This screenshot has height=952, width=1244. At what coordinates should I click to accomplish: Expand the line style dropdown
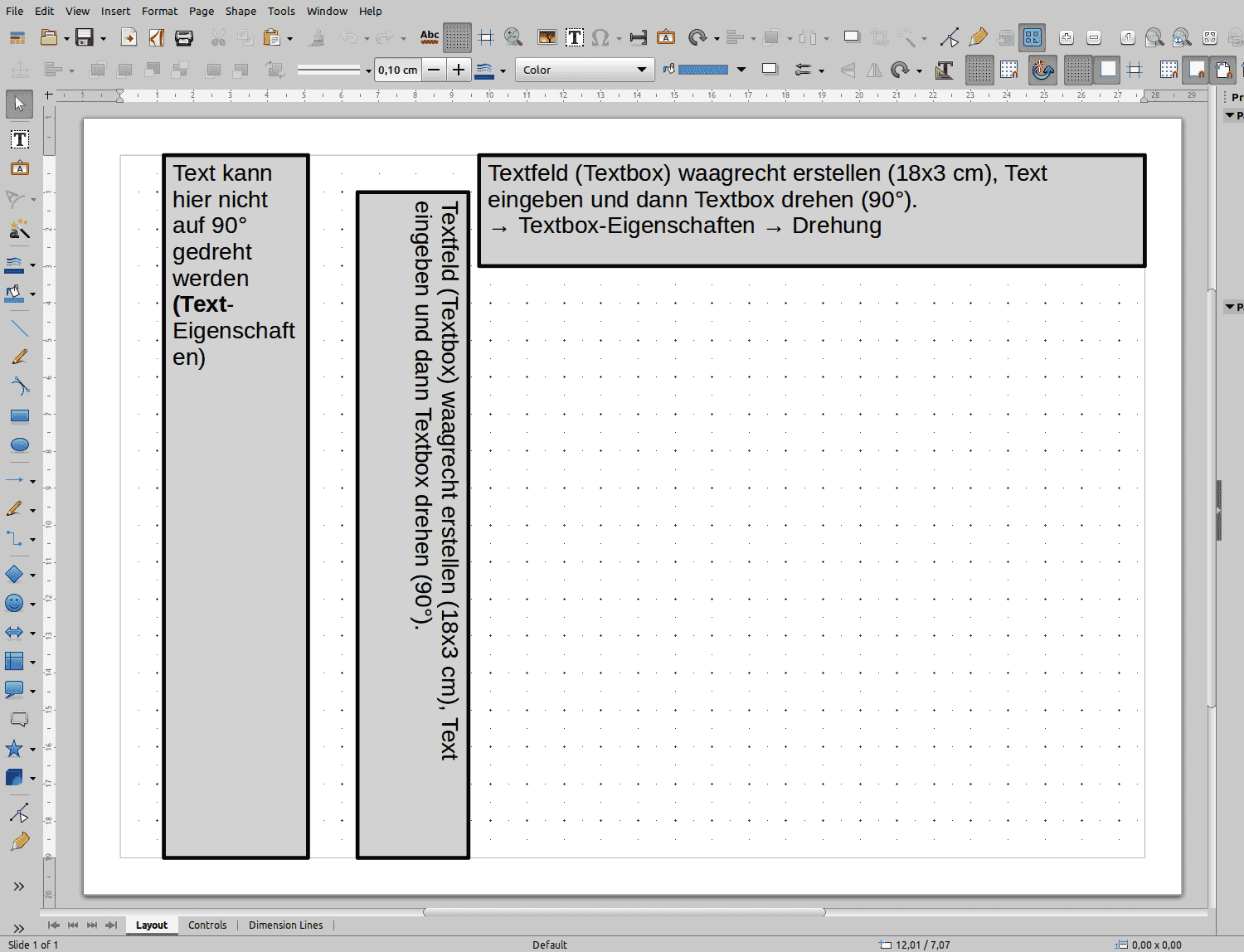368,70
